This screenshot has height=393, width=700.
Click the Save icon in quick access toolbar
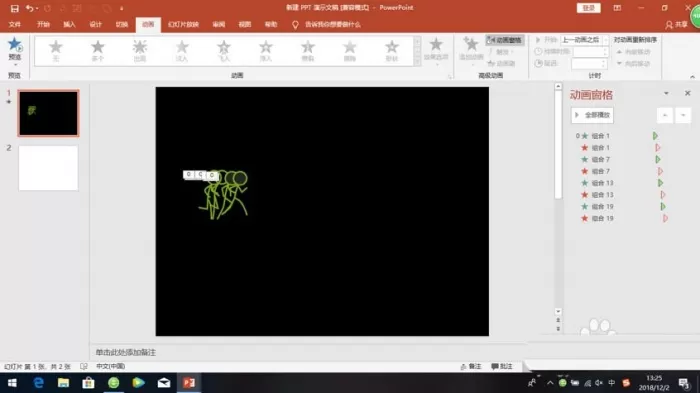[x=15, y=8]
